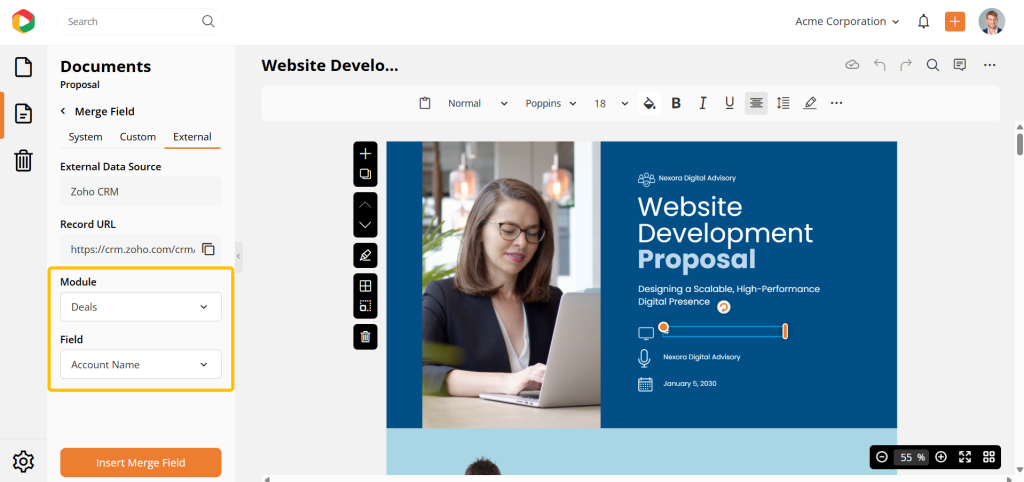
Task: Click the highlighter pen icon in toolbar
Action: coord(810,103)
